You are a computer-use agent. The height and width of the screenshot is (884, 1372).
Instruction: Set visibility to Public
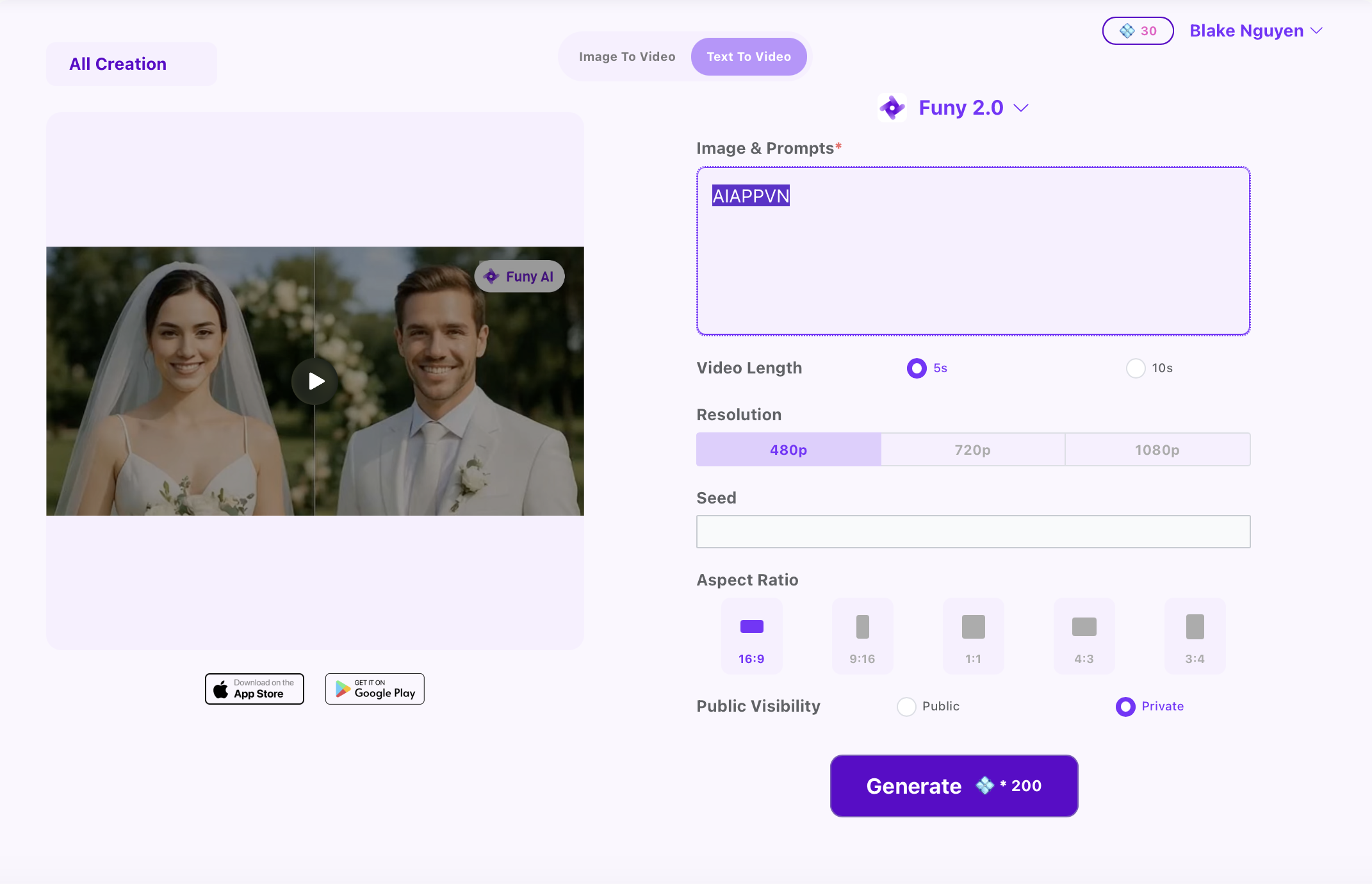[x=906, y=707]
